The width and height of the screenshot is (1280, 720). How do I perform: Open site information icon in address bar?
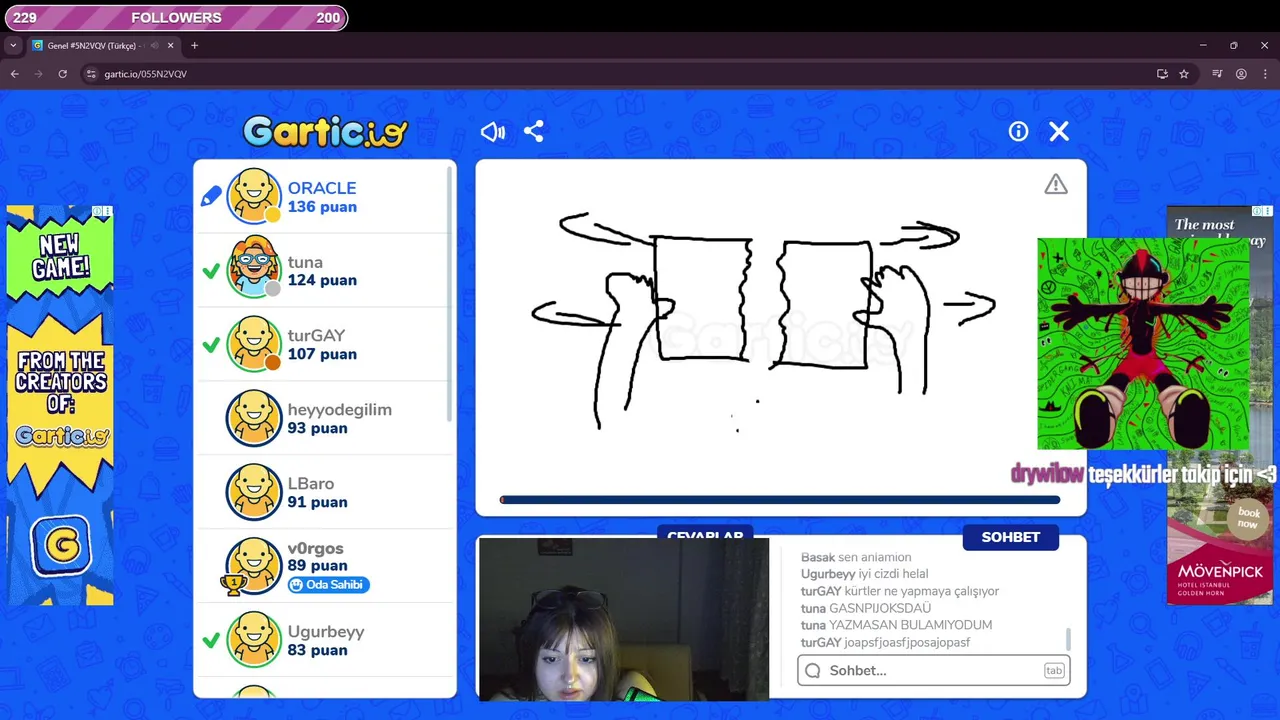[x=91, y=74]
